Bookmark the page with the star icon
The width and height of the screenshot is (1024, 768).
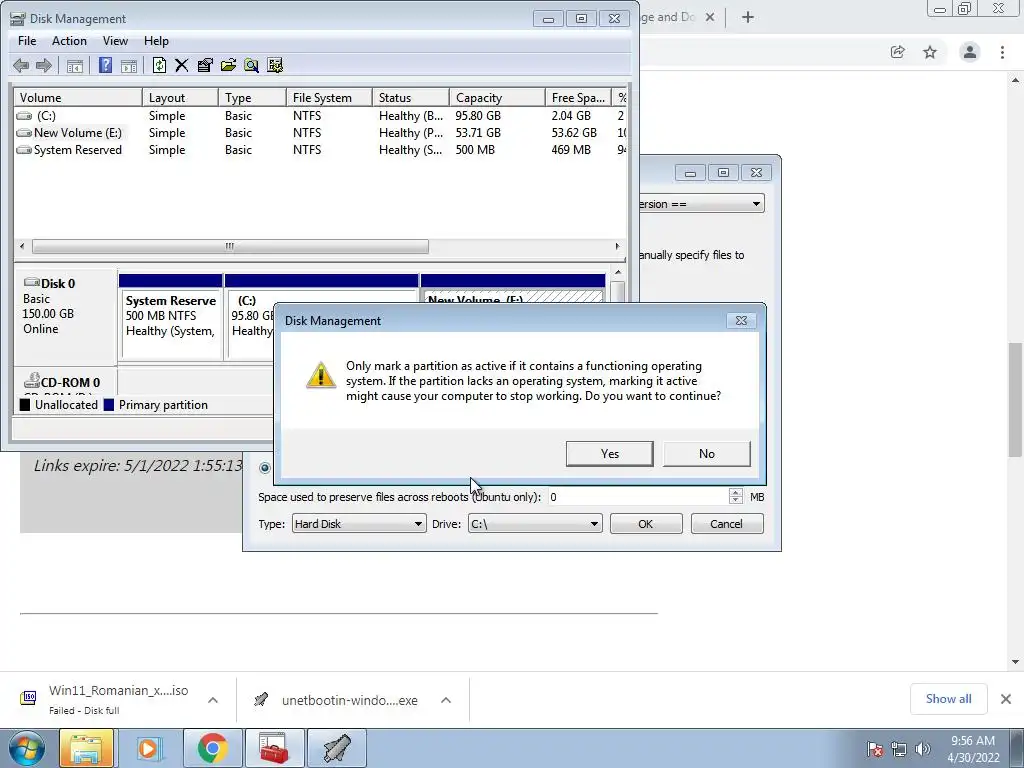click(x=930, y=52)
